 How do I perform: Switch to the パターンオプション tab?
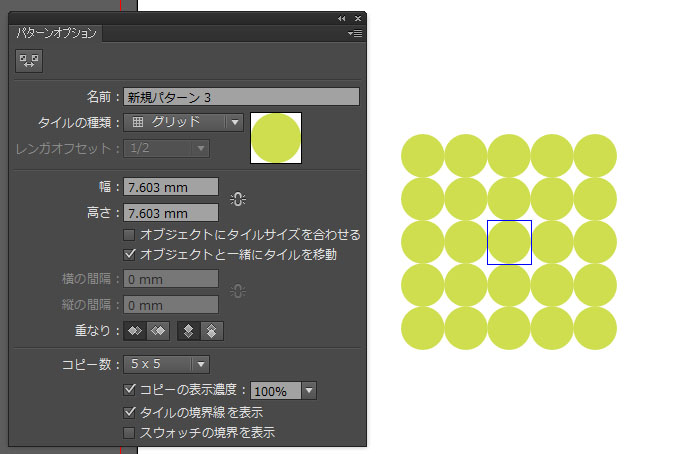56,33
